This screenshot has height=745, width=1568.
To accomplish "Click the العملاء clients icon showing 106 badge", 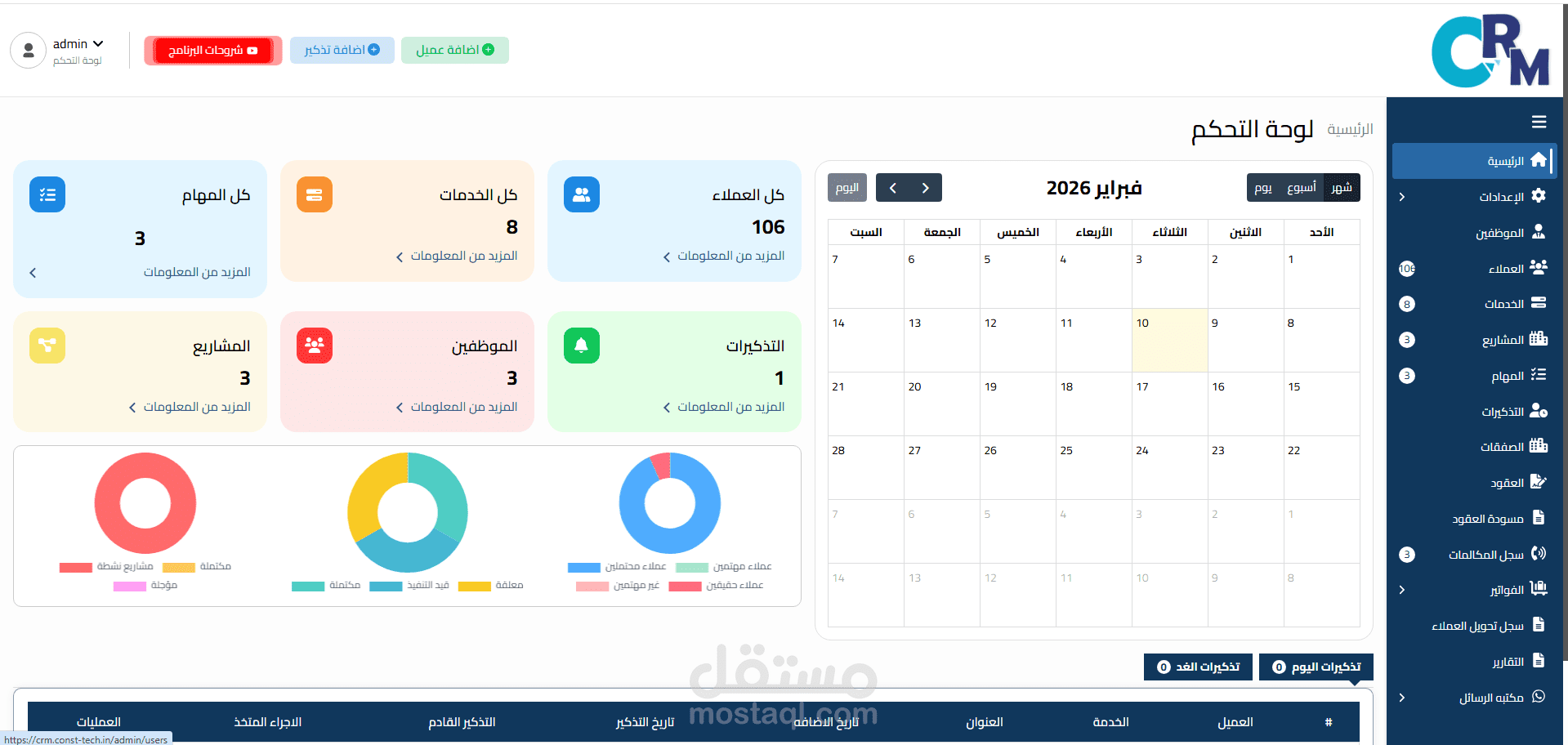I will coord(1538,268).
